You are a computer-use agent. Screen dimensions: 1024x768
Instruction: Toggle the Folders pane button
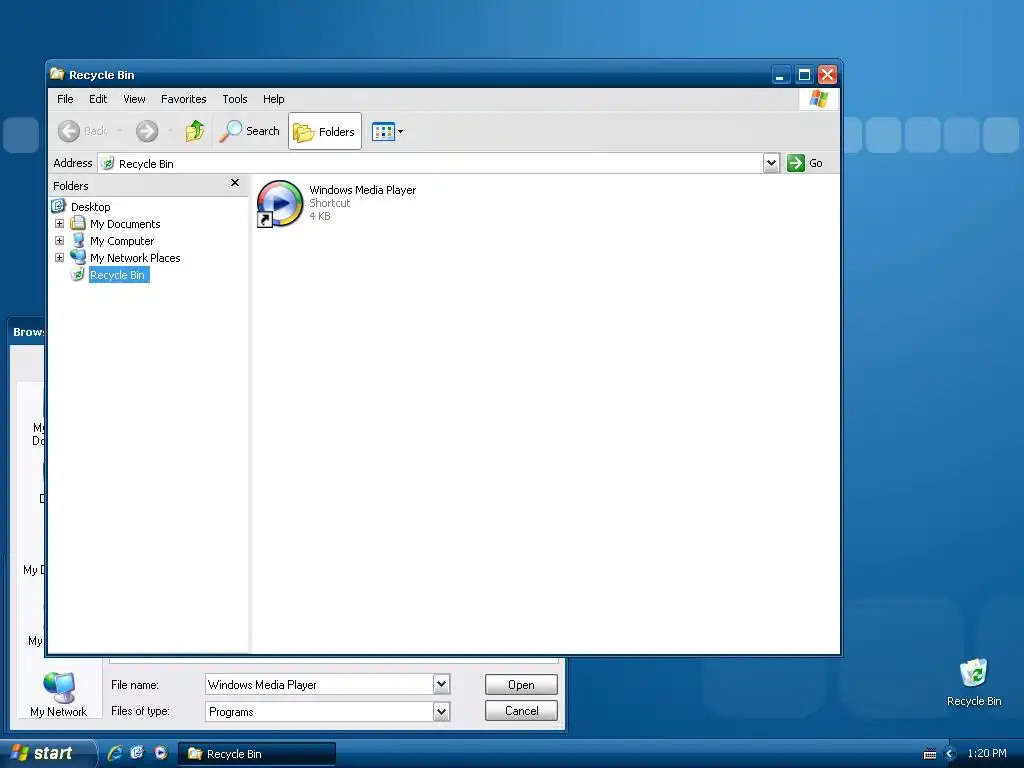click(325, 131)
